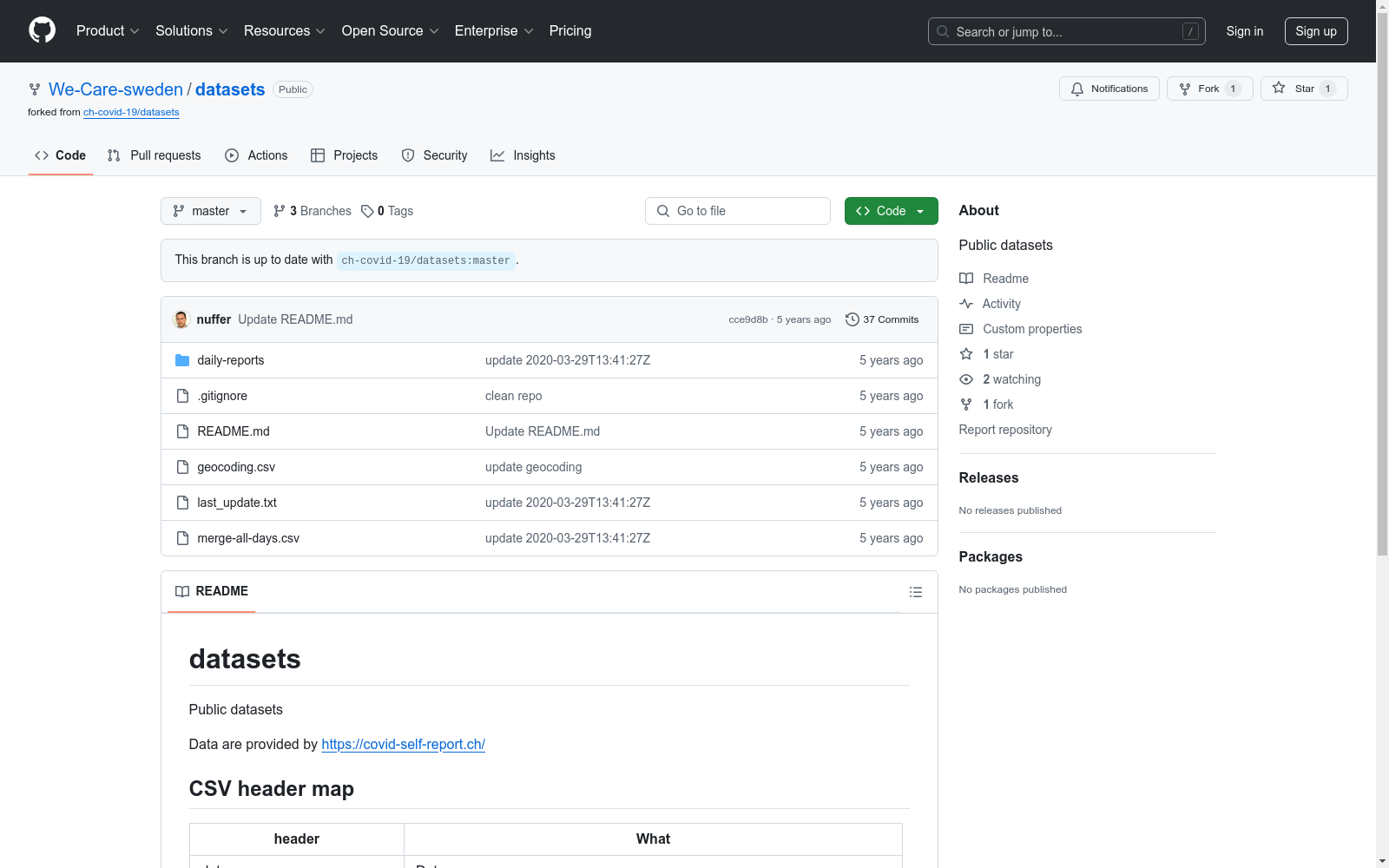Image resolution: width=1389 pixels, height=868 pixels.
Task: Open the daily-reports folder
Action: pyautogui.click(x=231, y=360)
